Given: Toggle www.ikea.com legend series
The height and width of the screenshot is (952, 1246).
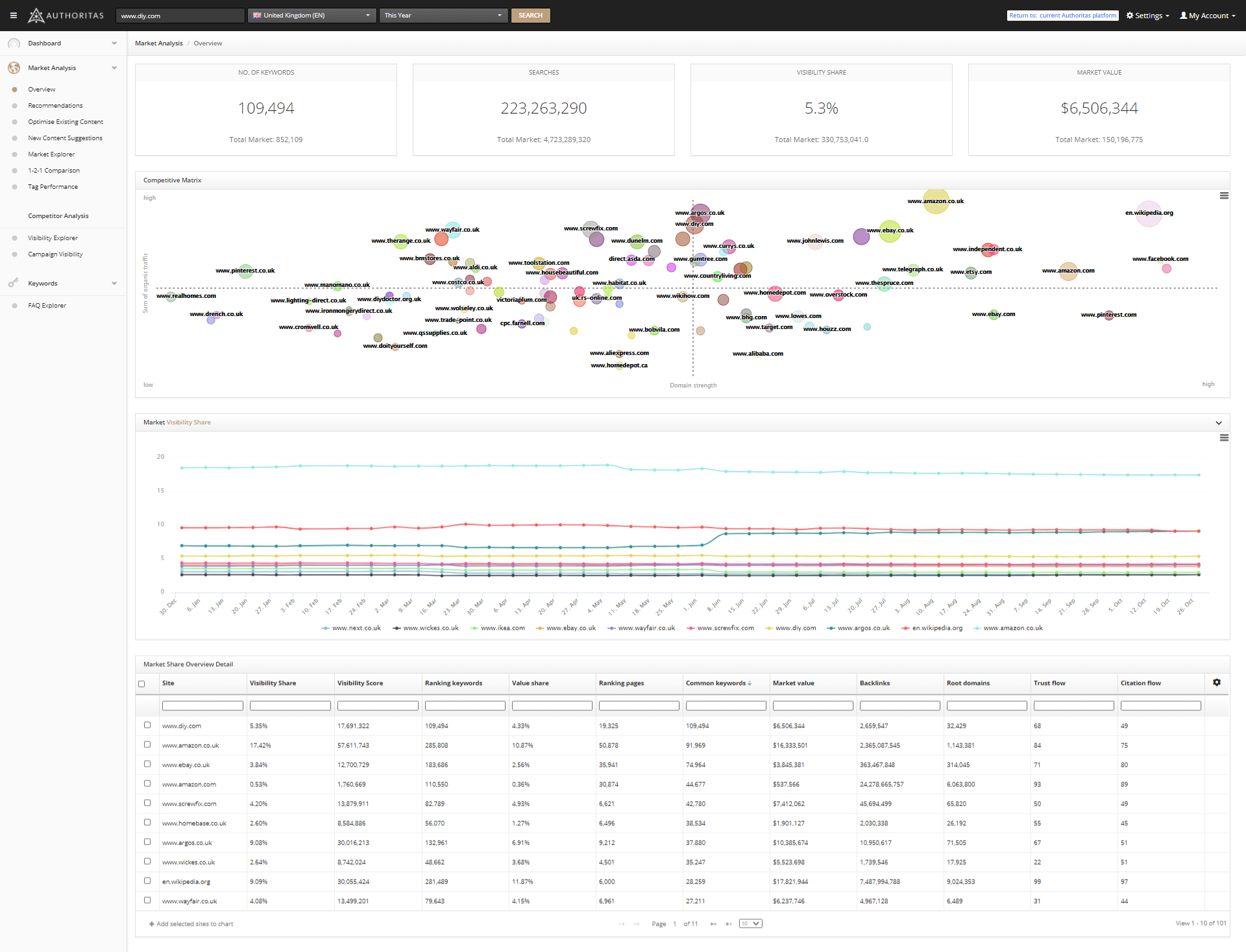Looking at the screenshot, I should tap(497, 628).
